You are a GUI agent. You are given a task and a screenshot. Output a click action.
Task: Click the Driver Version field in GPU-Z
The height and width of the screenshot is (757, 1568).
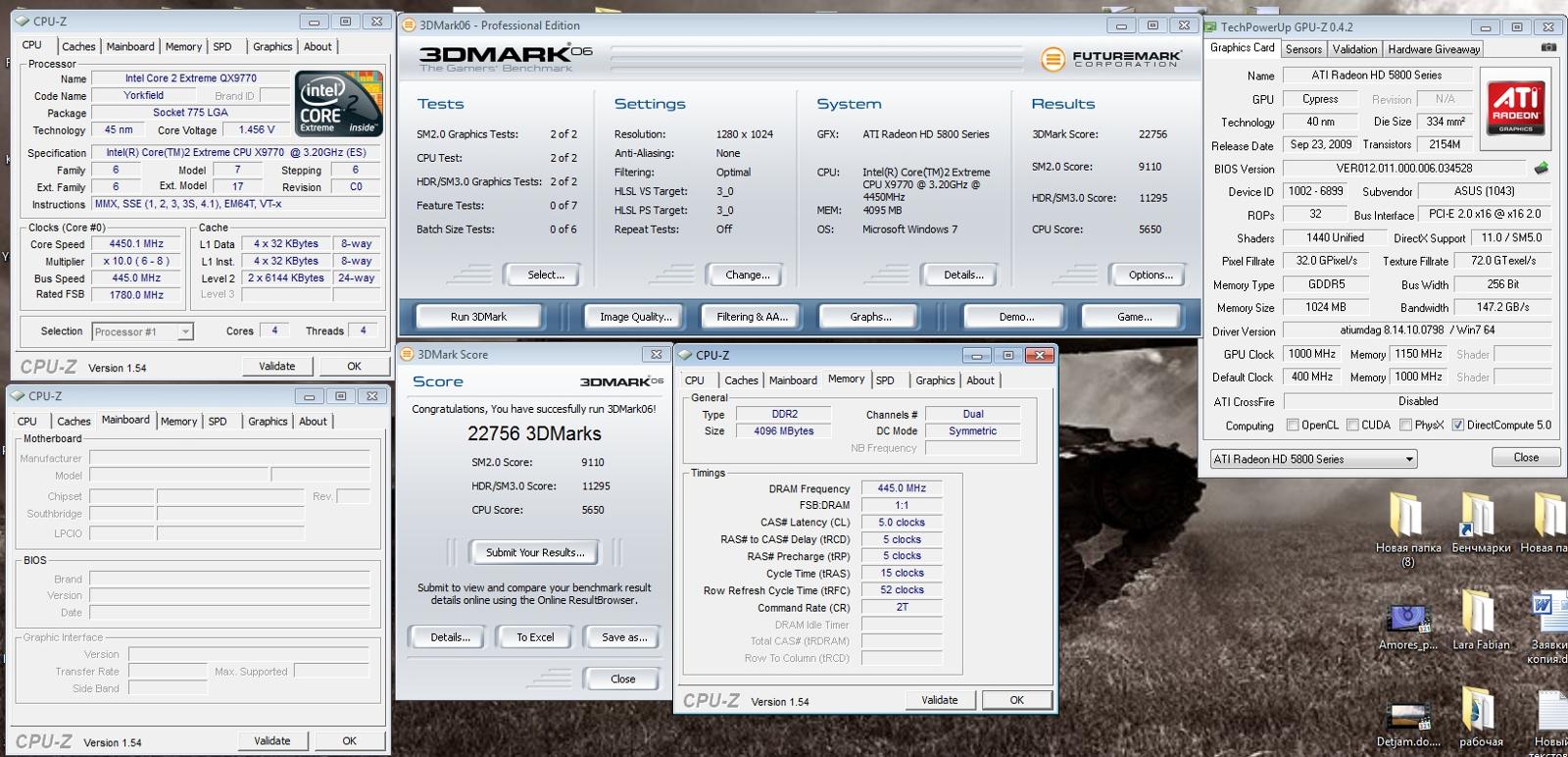click(x=1418, y=330)
